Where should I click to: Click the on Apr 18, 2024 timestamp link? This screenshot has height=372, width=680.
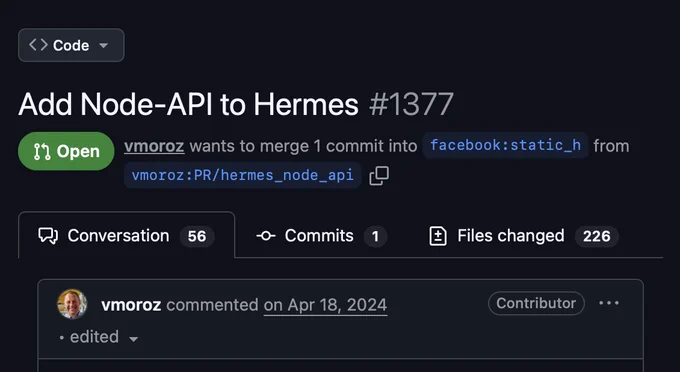(325, 305)
